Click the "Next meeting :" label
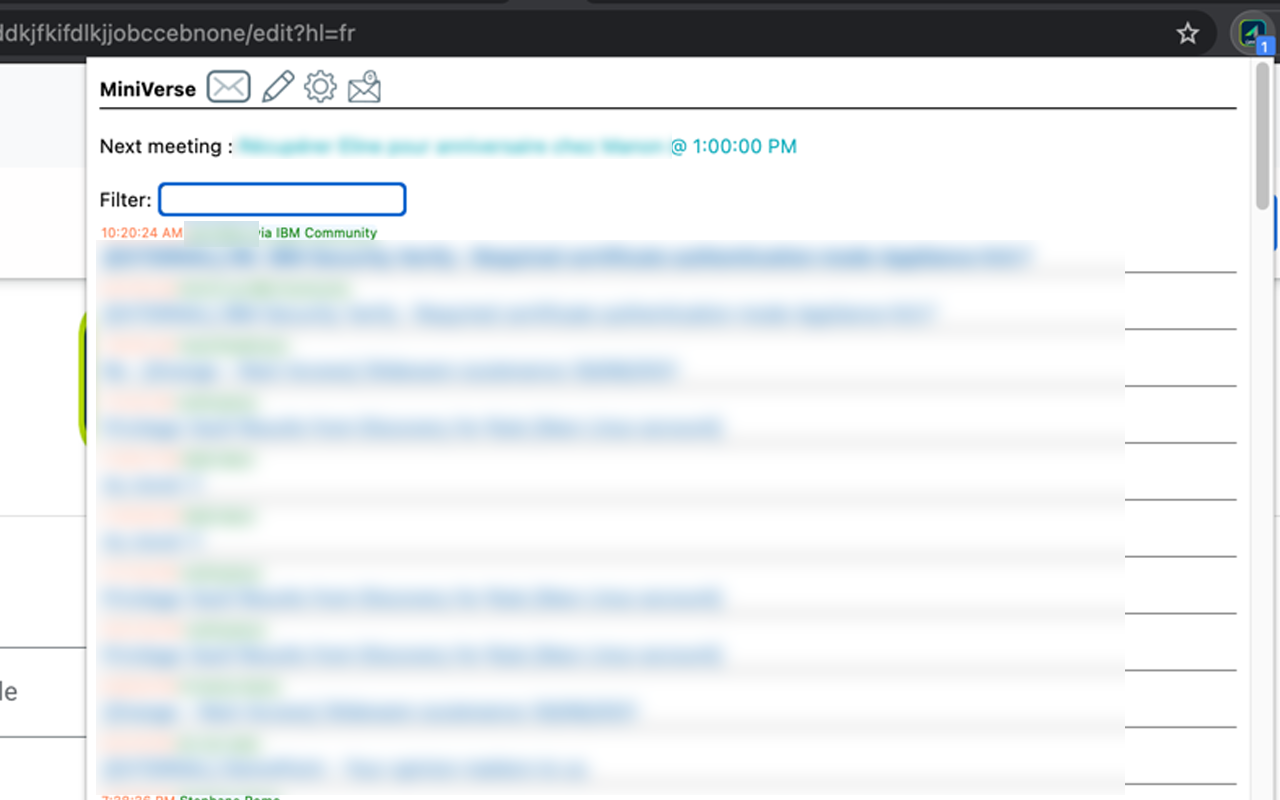1280x800 pixels. (x=166, y=147)
